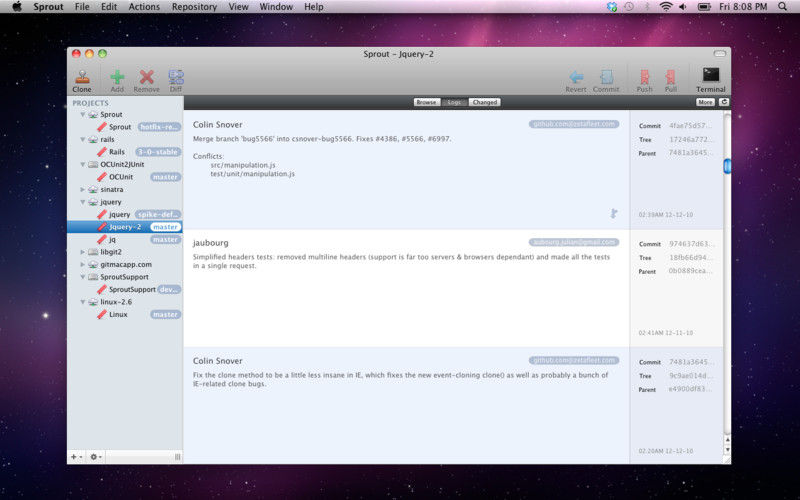Open the View menu

(x=238, y=7)
